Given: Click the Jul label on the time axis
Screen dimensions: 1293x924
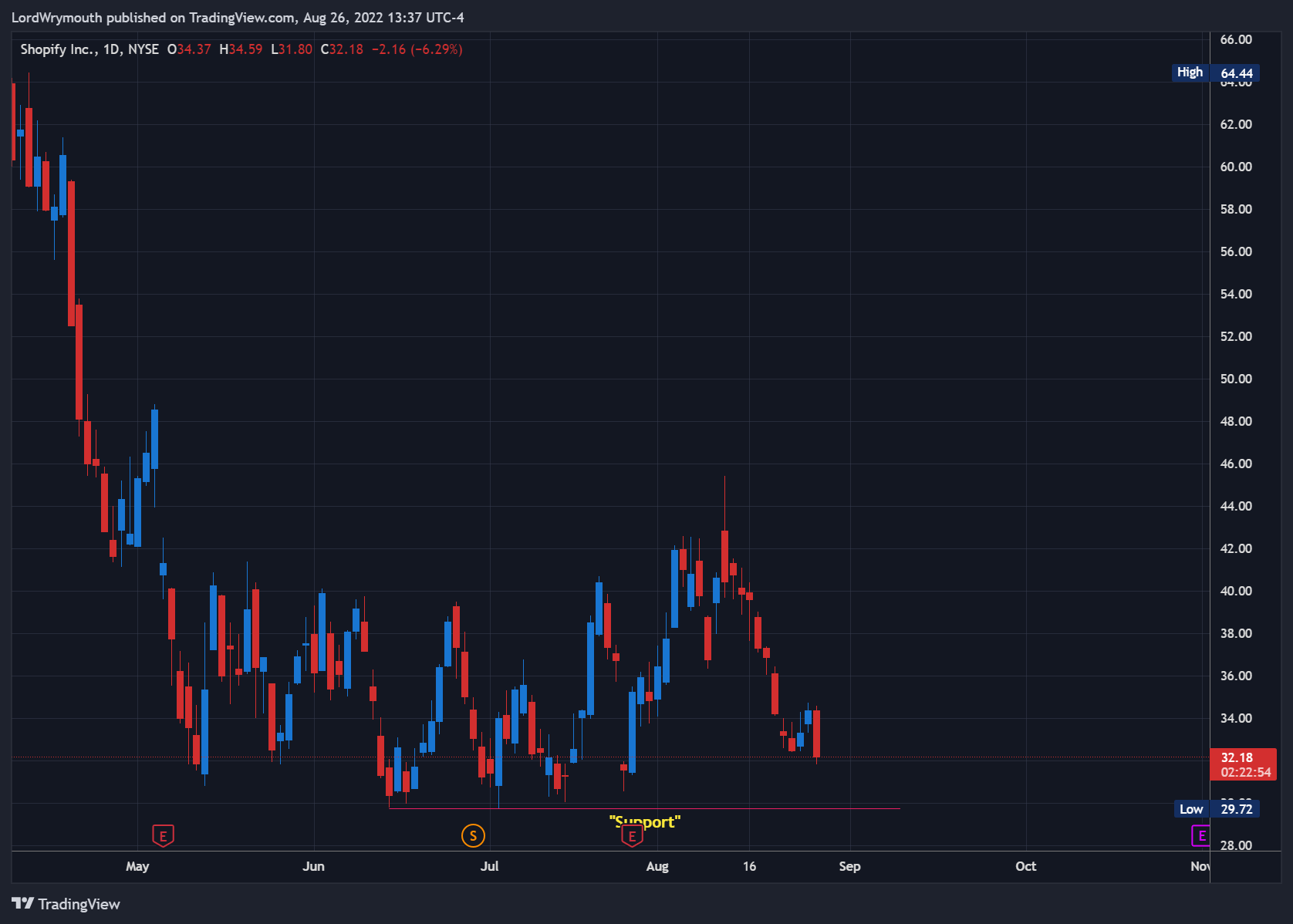Looking at the screenshot, I should pyautogui.click(x=489, y=866).
